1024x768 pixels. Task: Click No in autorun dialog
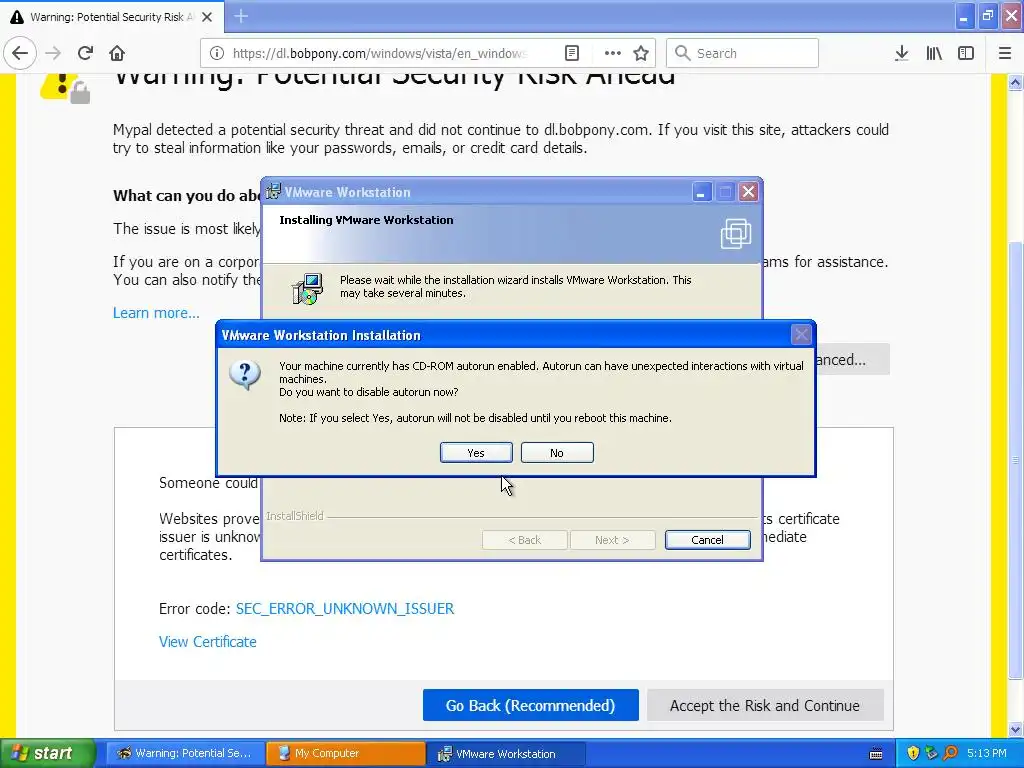coord(557,453)
